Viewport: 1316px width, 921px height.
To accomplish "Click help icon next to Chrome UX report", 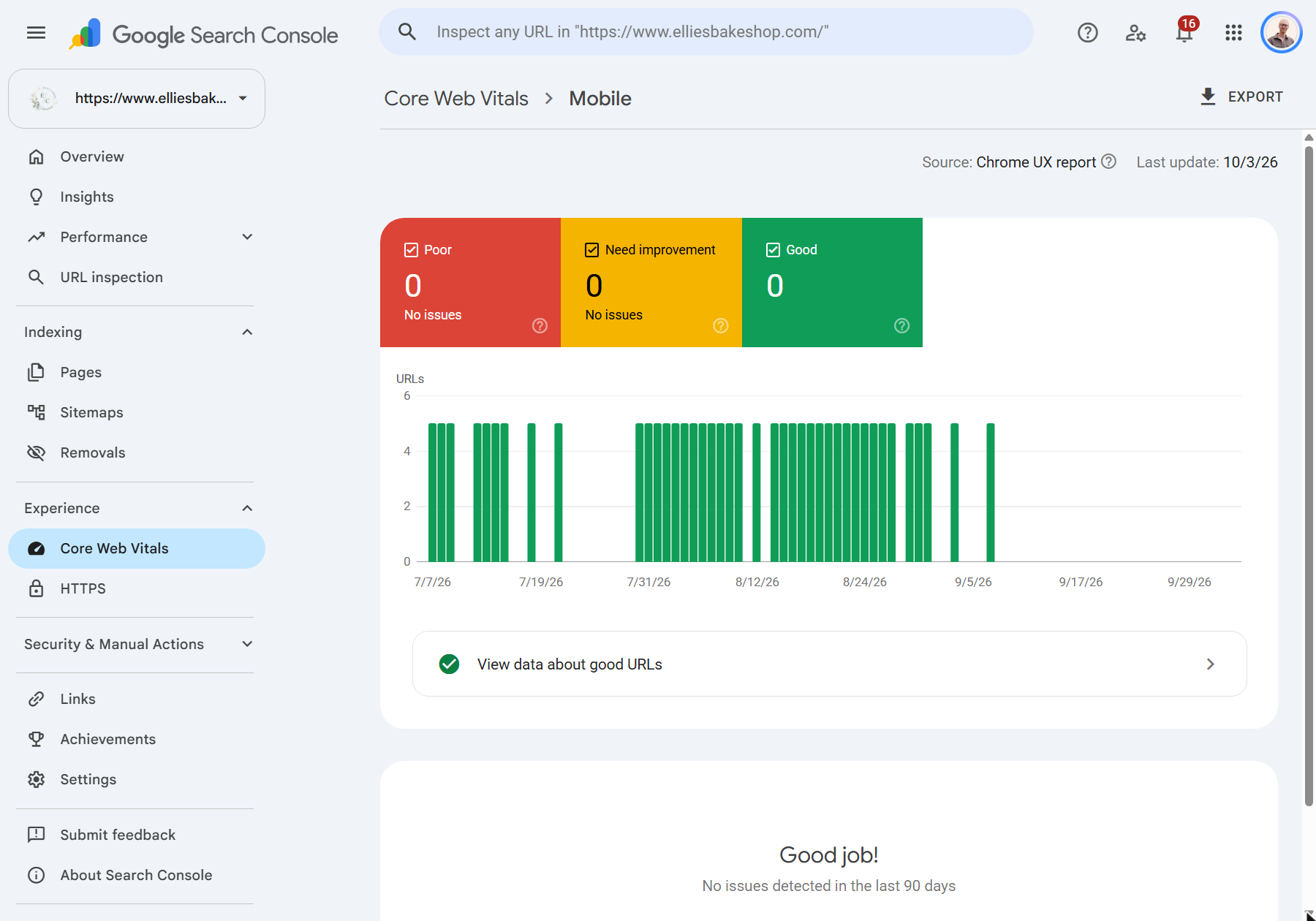I will pyautogui.click(x=1108, y=162).
